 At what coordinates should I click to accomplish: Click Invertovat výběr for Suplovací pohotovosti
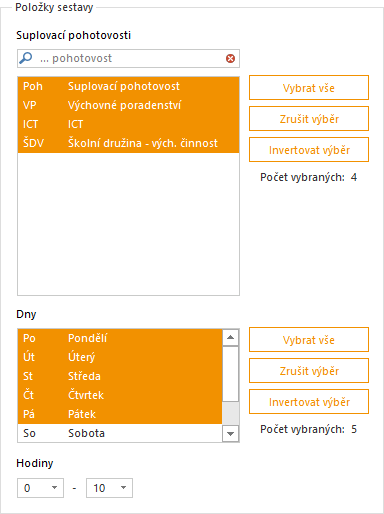[309, 150]
